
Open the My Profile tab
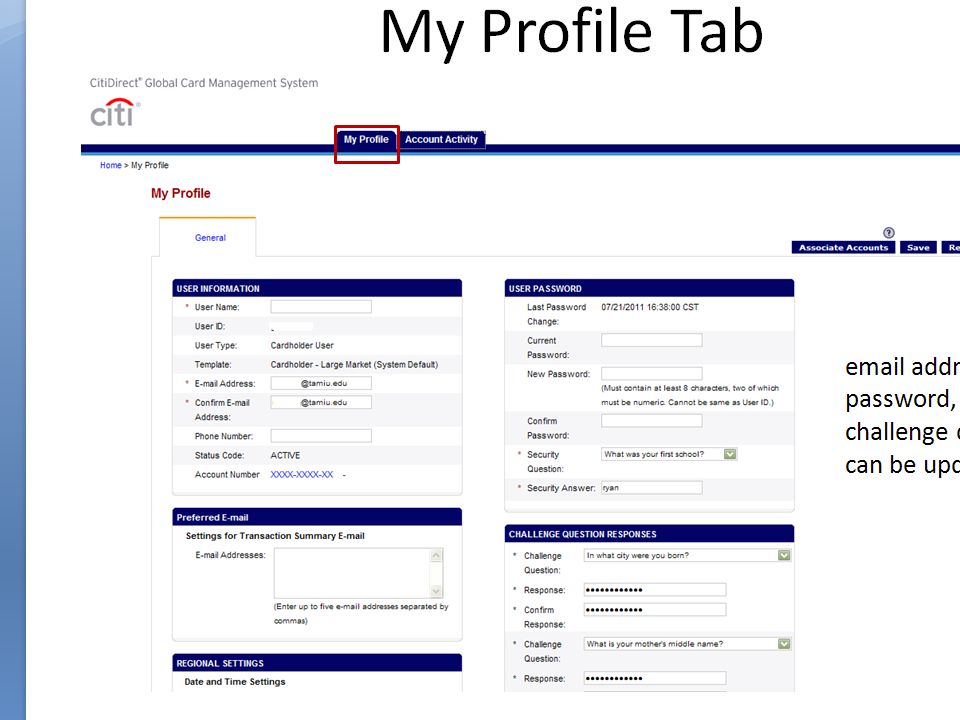366,140
